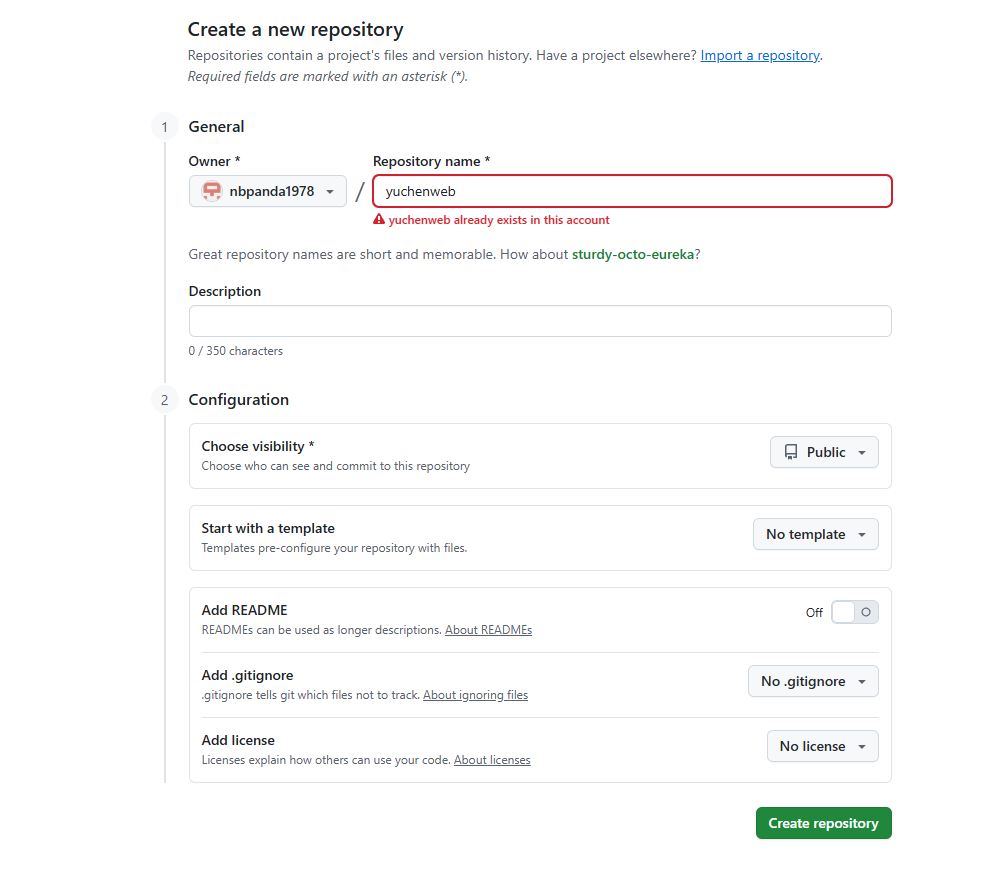The image size is (1003, 887).
Task: Click the red warning triangle icon
Action: (379, 220)
